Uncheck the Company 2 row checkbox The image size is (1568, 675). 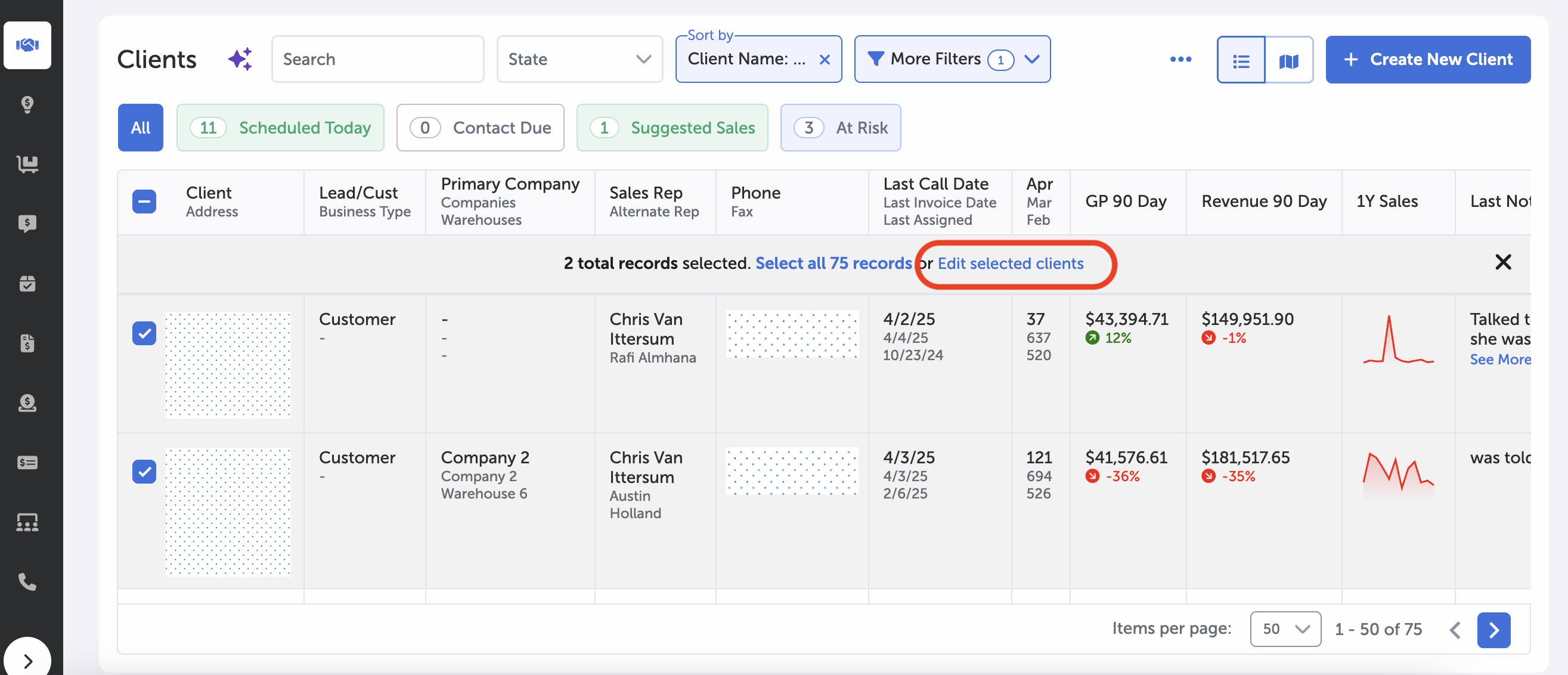click(x=144, y=471)
